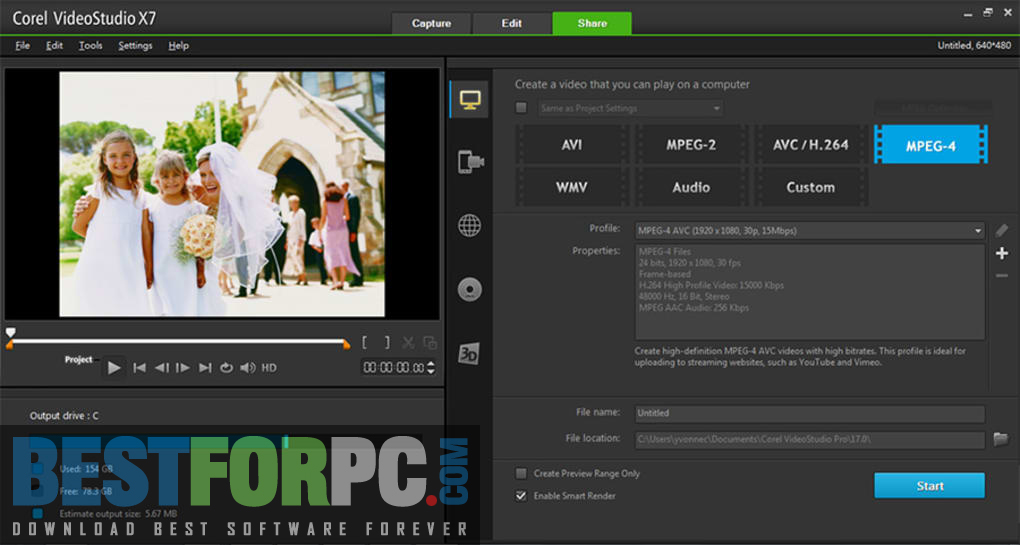Start rendering with the Start button
The width and height of the screenshot is (1020, 545).
(x=930, y=486)
